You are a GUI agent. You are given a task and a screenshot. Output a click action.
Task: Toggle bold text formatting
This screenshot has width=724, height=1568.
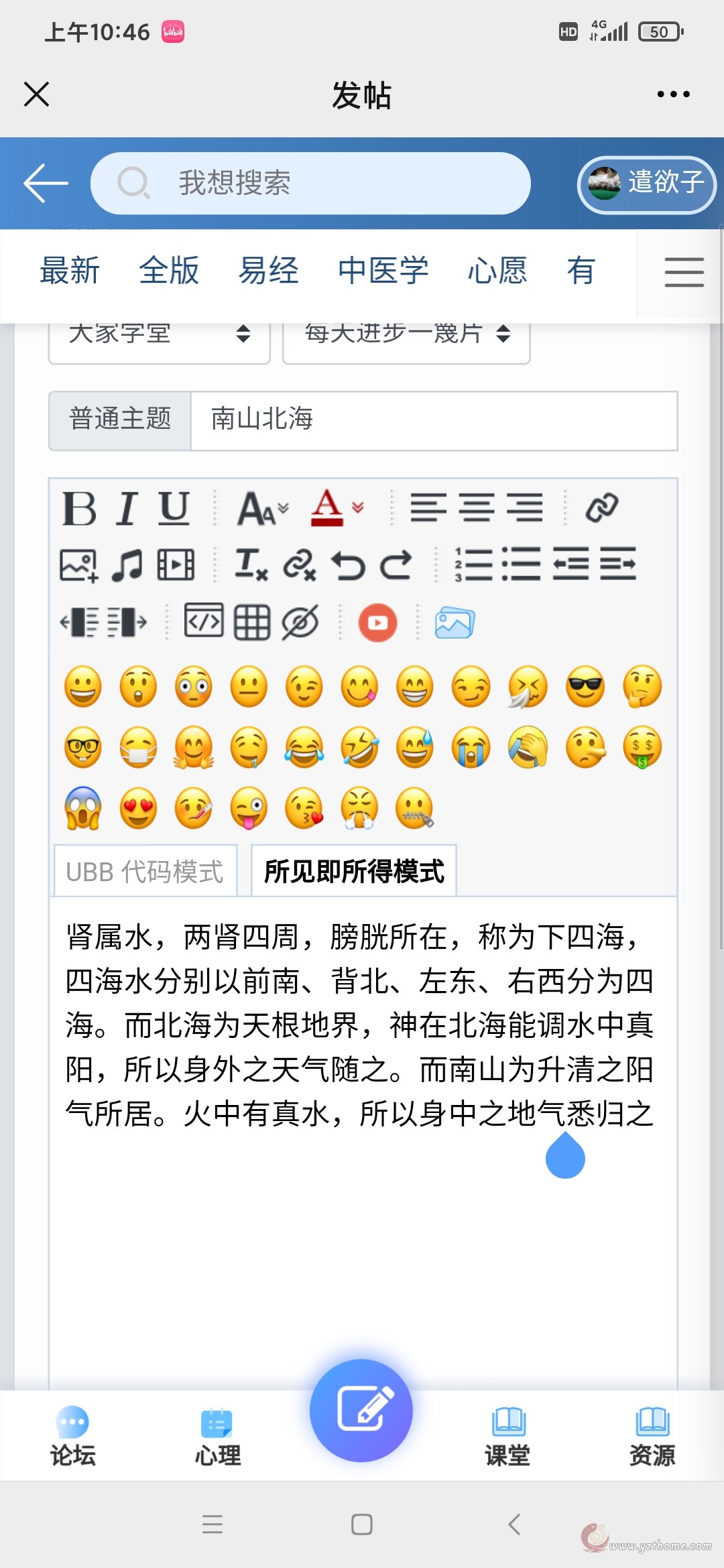pyautogui.click(x=80, y=509)
